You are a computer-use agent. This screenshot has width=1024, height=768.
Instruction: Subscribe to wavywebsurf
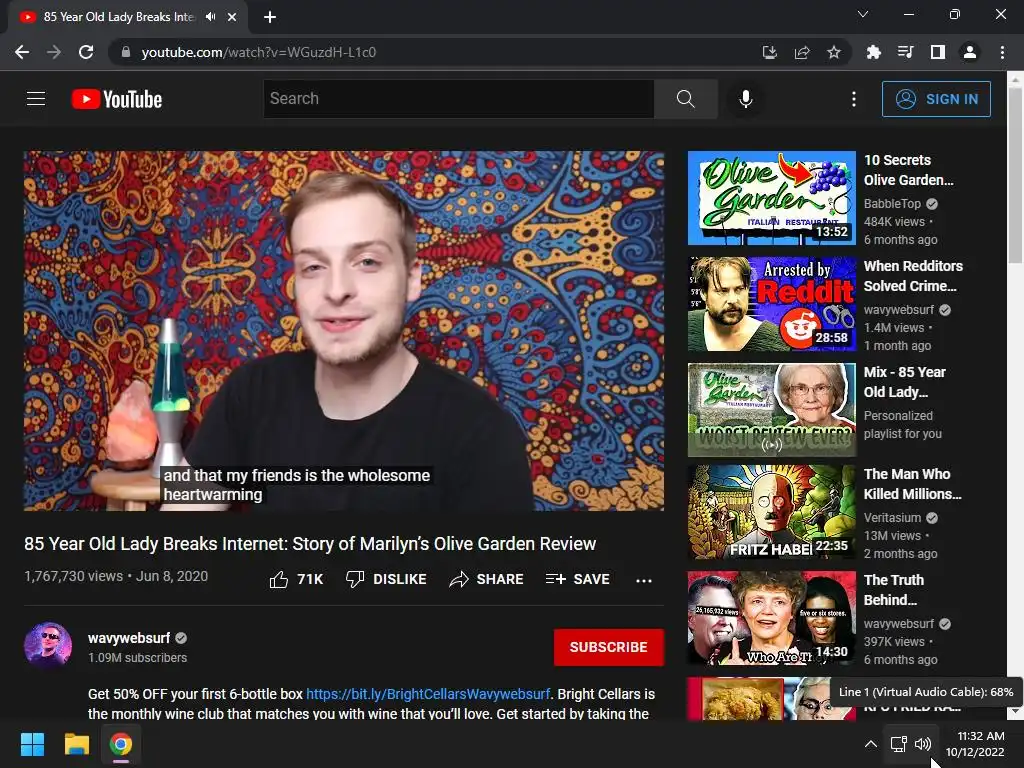[x=609, y=647]
